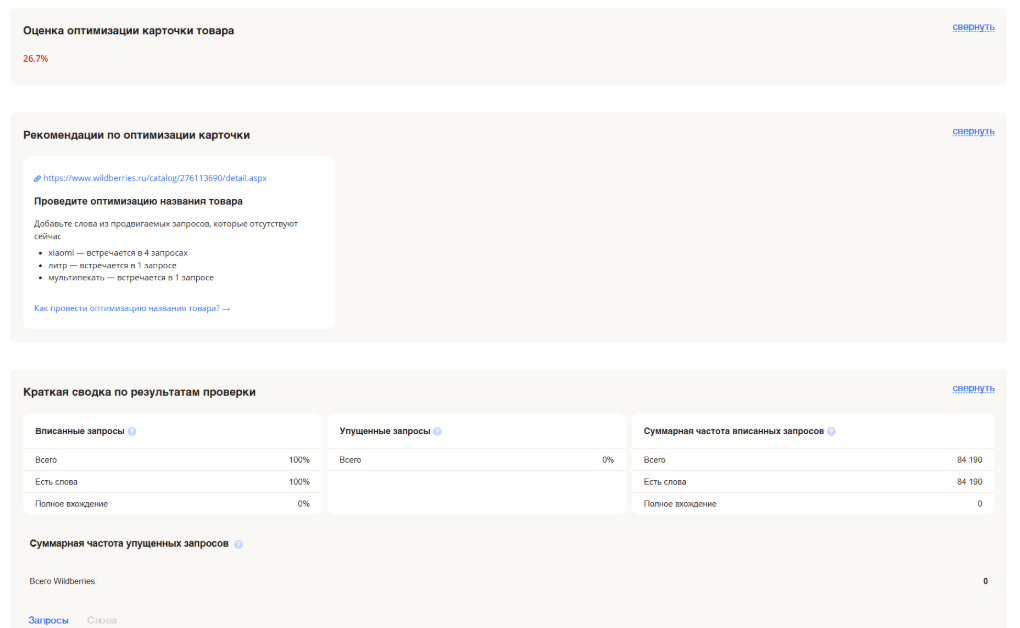Click help icon by Суммарная частота упущенных запросов

[x=238, y=544]
